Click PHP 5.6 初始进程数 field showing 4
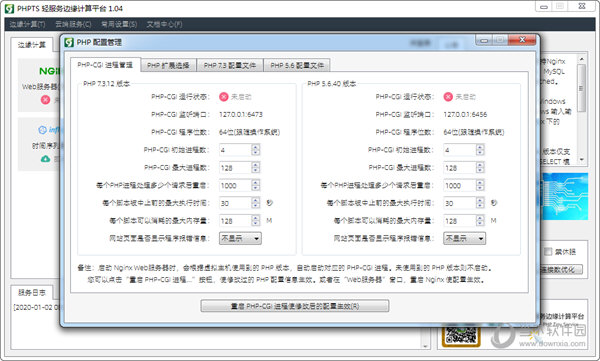600x361 pixels. pos(460,150)
